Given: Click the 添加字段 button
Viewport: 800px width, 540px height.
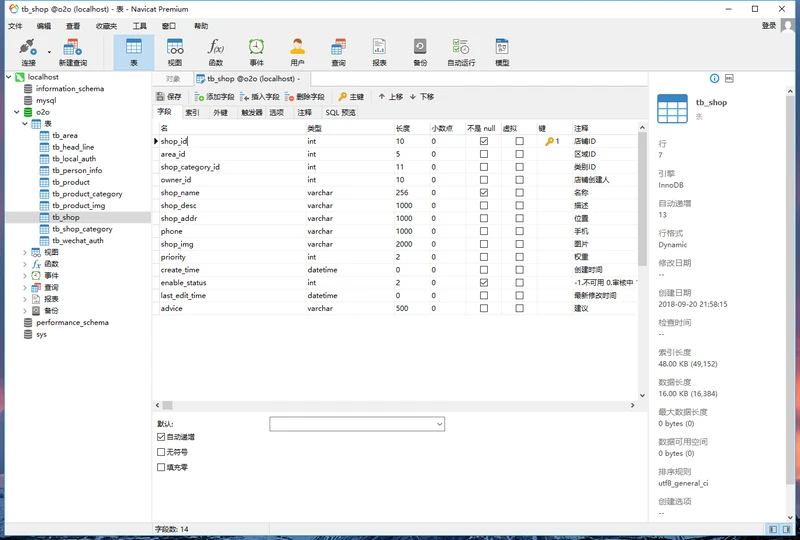Looking at the screenshot, I should click(214, 97).
